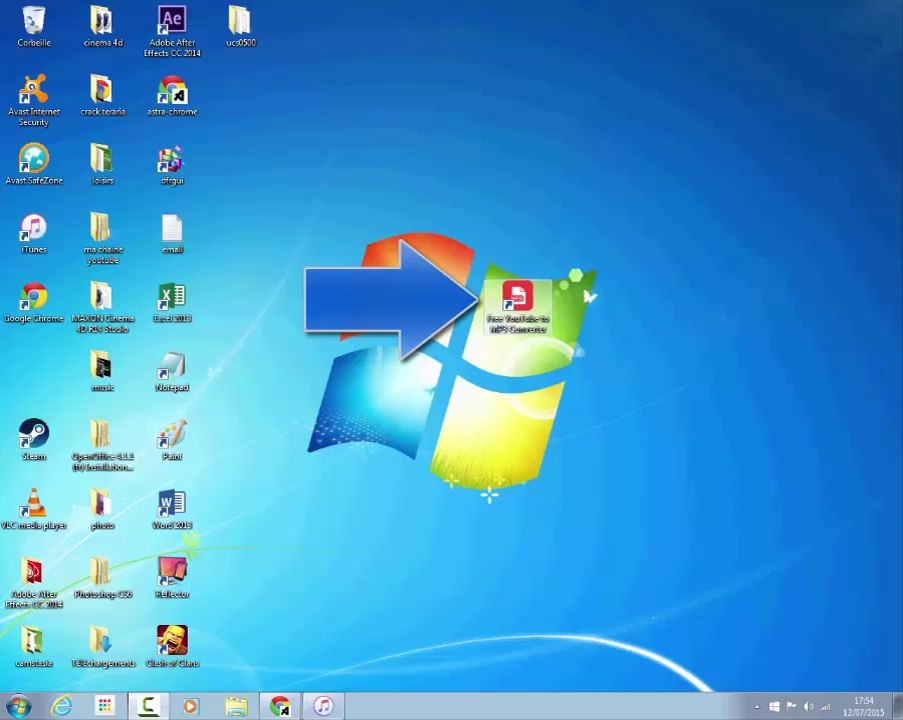Select the Word 2013 shortcut
Image resolution: width=903 pixels, height=720 pixels.
(172, 509)
